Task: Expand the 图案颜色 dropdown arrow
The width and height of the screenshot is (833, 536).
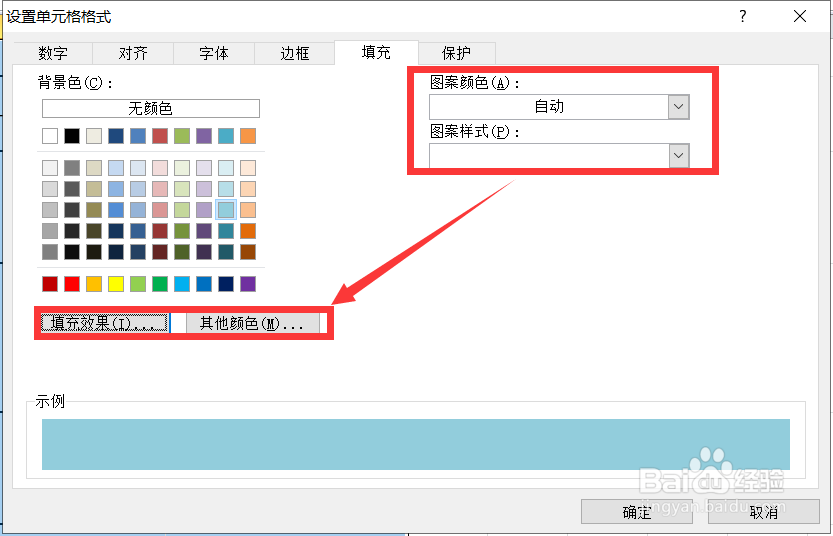Action: click(678, 107)
